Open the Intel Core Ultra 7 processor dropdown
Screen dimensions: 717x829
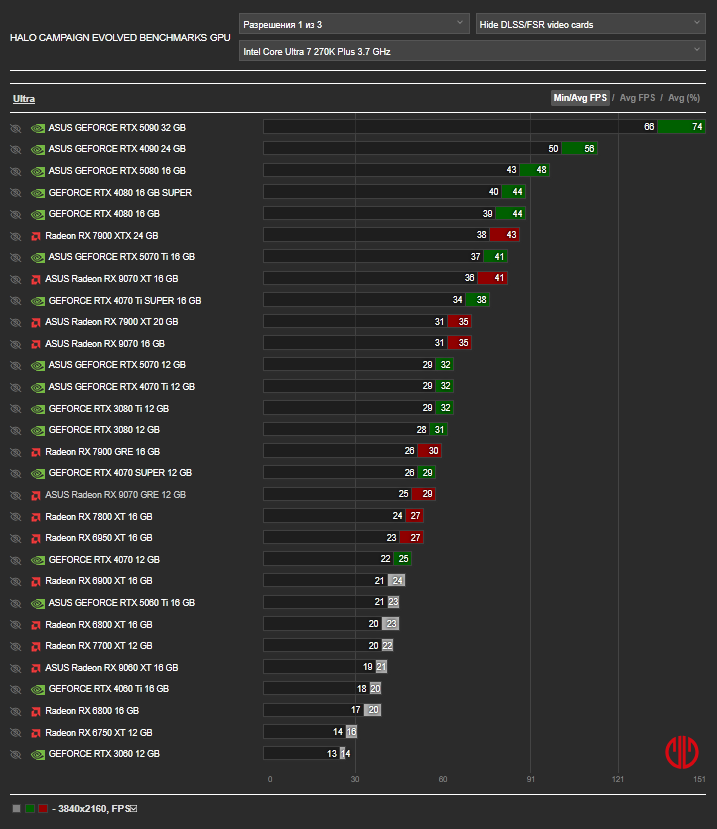tap(472, 51)
